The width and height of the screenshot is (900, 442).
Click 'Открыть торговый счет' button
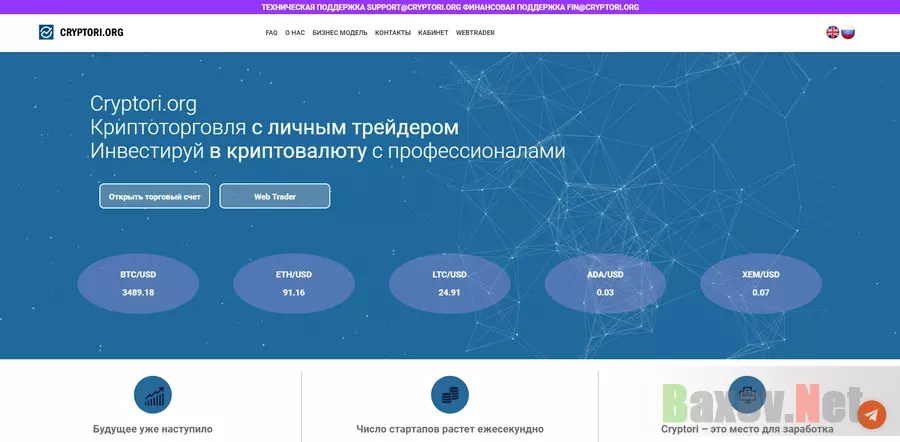(x=154, y=196)
